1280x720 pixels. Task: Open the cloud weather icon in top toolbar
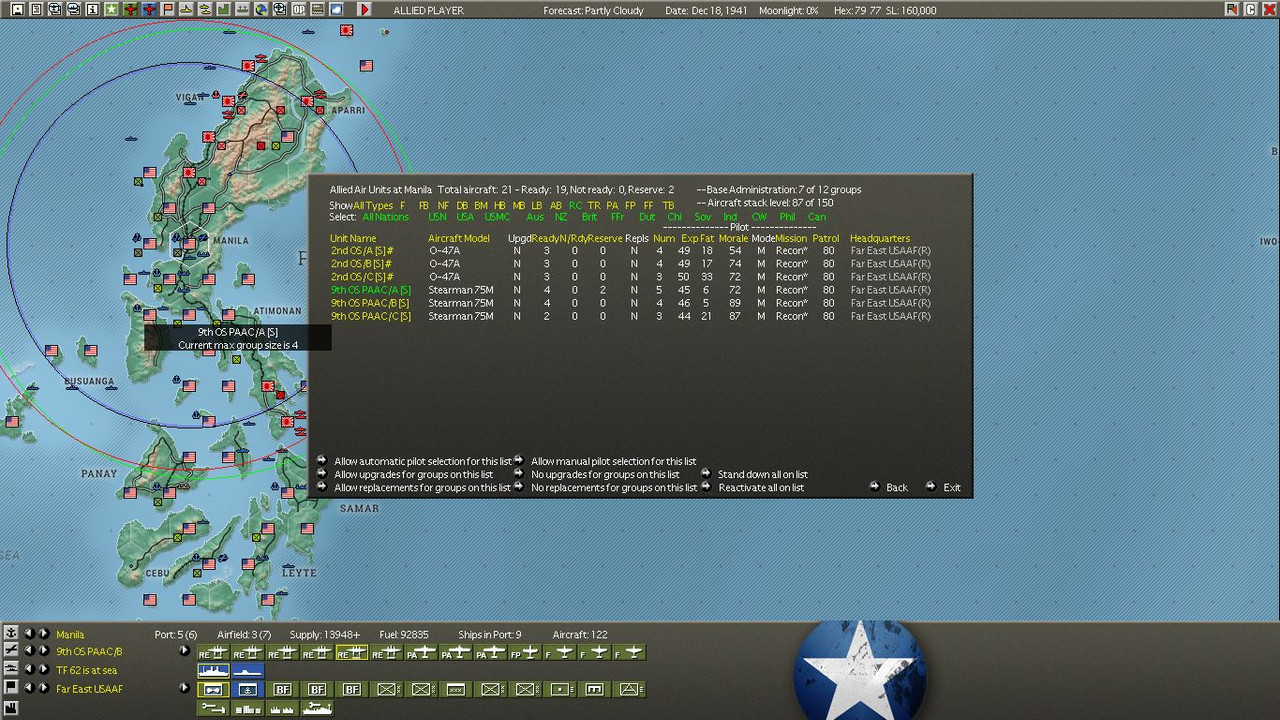337,9
